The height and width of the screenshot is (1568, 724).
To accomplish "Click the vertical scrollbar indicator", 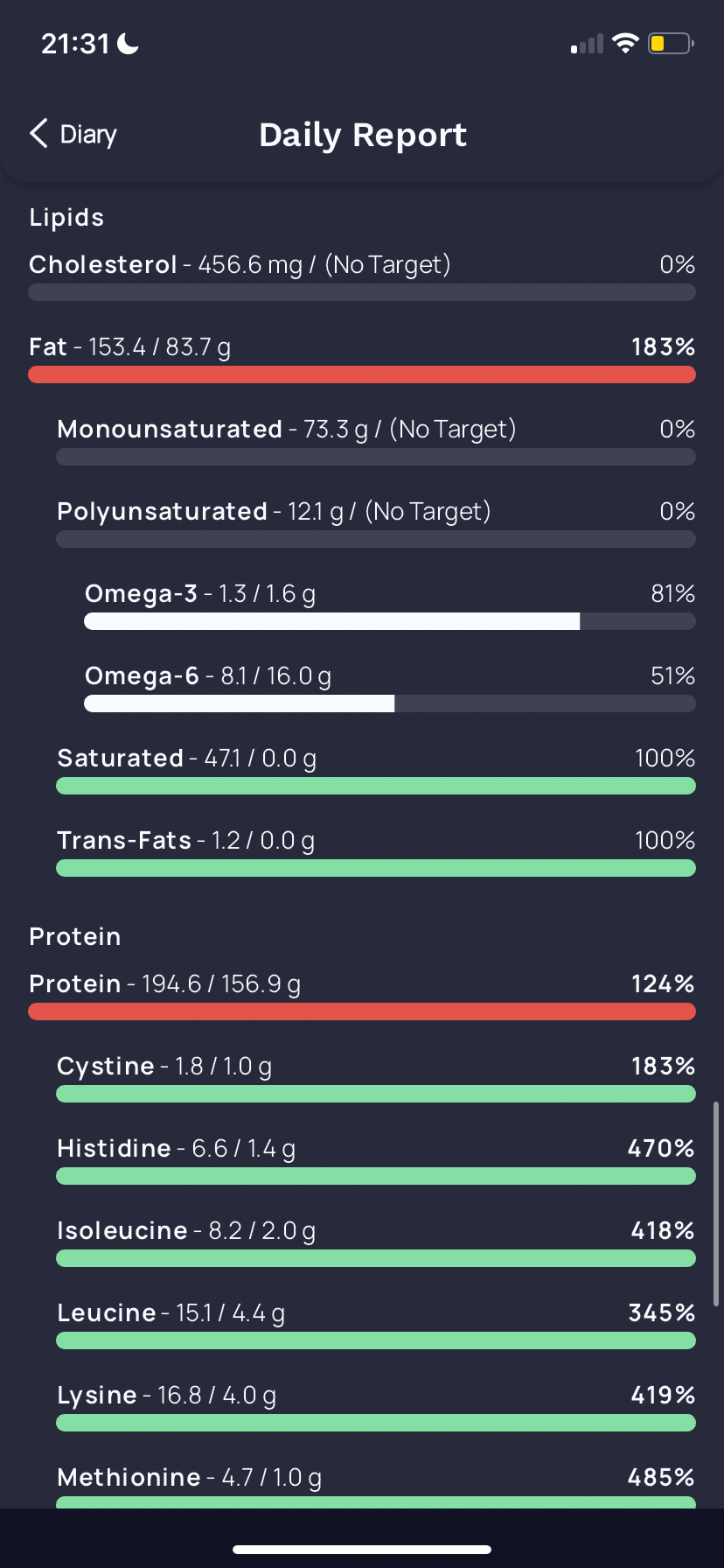I will 716,1204.
